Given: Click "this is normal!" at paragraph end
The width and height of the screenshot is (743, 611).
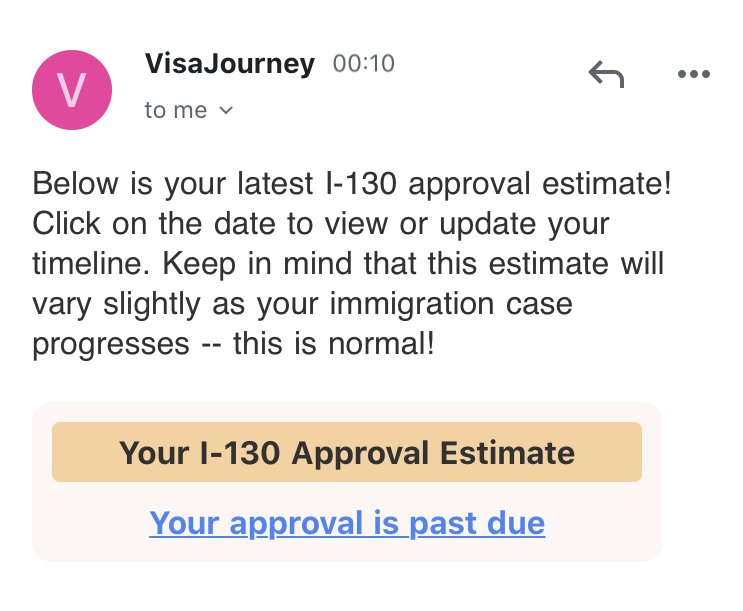Looking at the screenshot, I should point(334,344).
